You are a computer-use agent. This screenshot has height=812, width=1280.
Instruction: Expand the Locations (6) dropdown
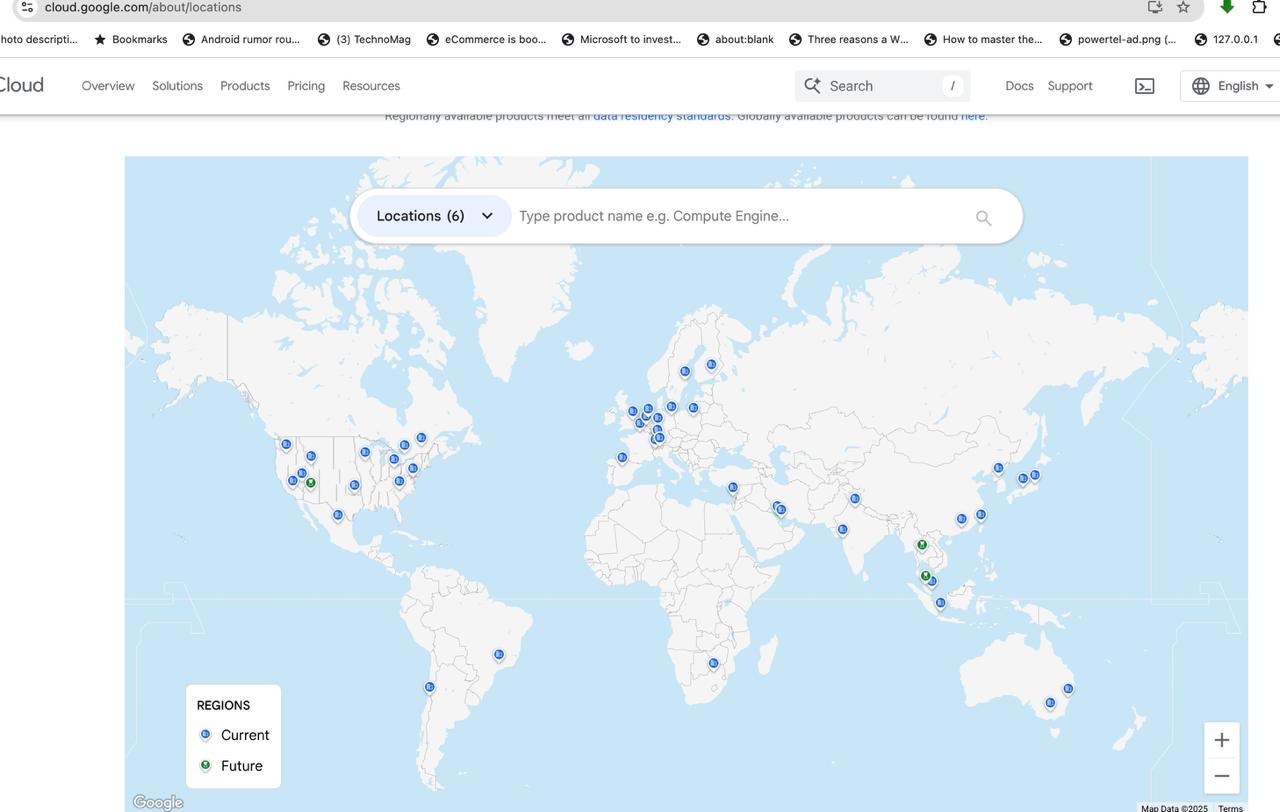tap(434, 216)
